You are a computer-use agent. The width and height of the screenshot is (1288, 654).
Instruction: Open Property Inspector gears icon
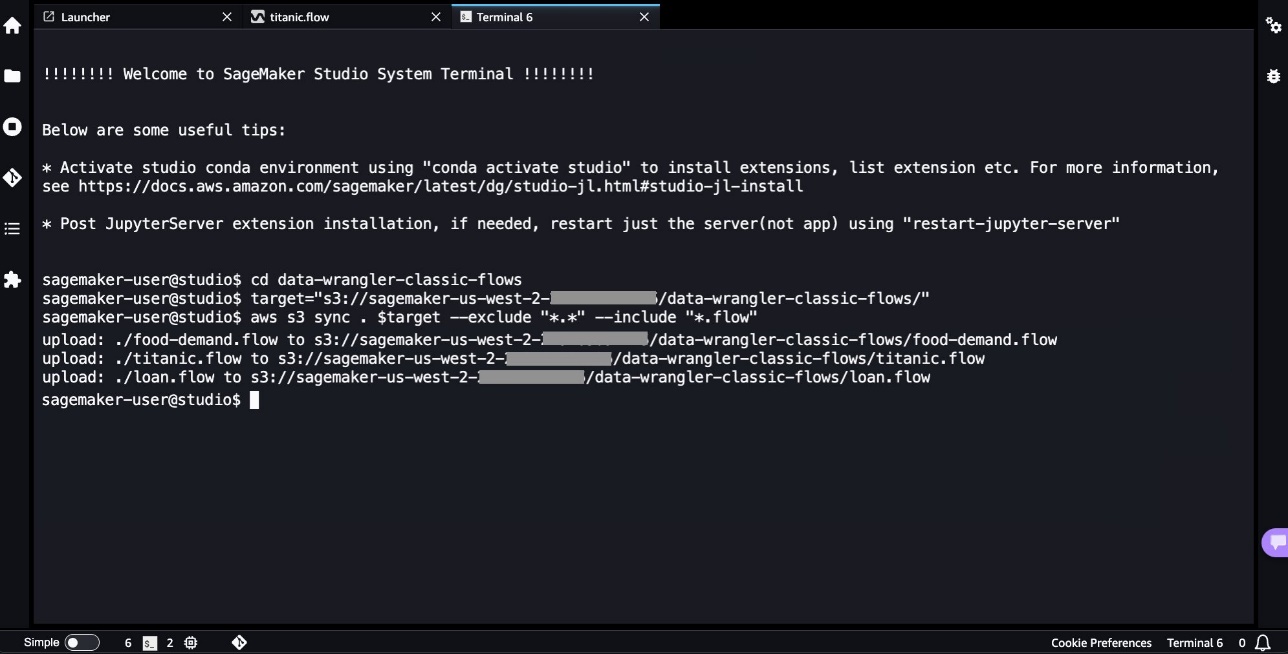point(1274,26)
